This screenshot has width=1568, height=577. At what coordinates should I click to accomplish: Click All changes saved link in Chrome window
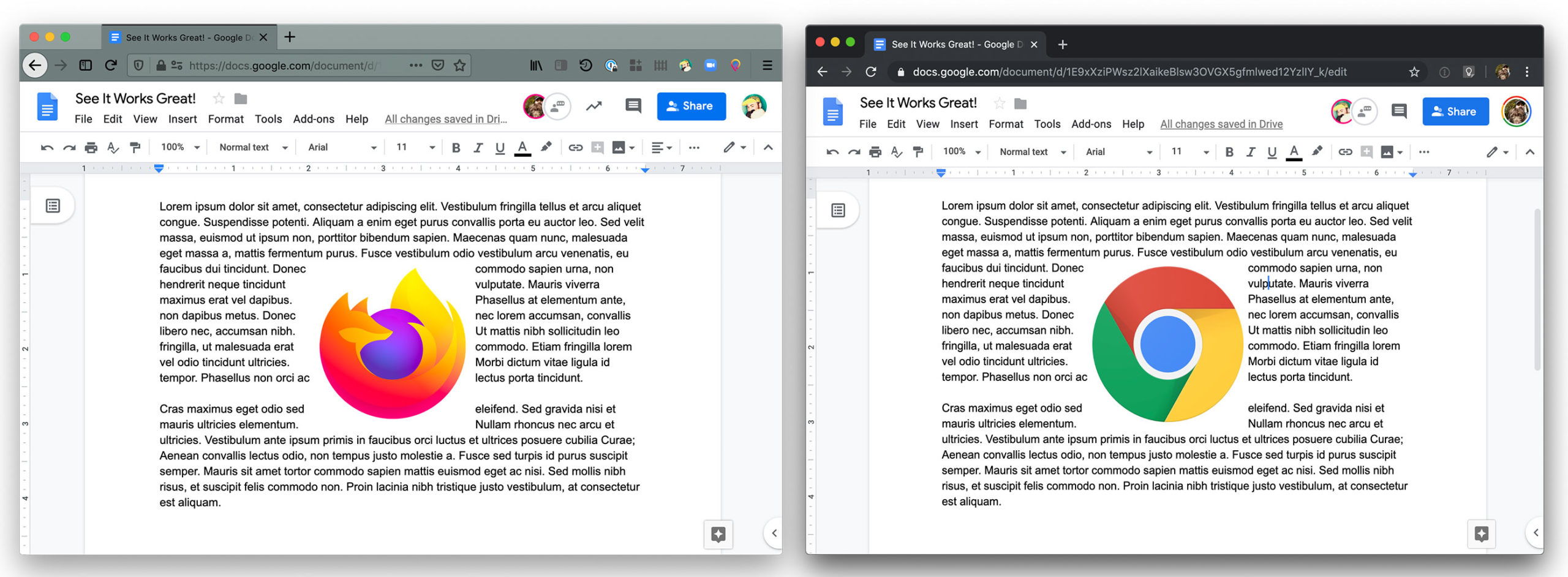click(1221, 124)
